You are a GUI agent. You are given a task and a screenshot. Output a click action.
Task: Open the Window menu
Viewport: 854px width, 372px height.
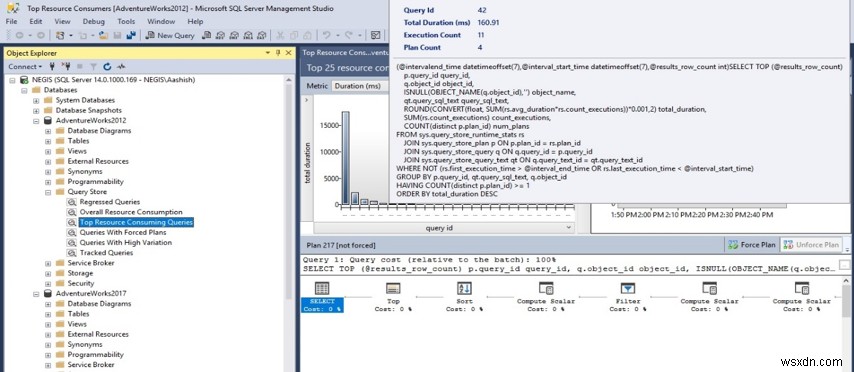pos(161,22)
